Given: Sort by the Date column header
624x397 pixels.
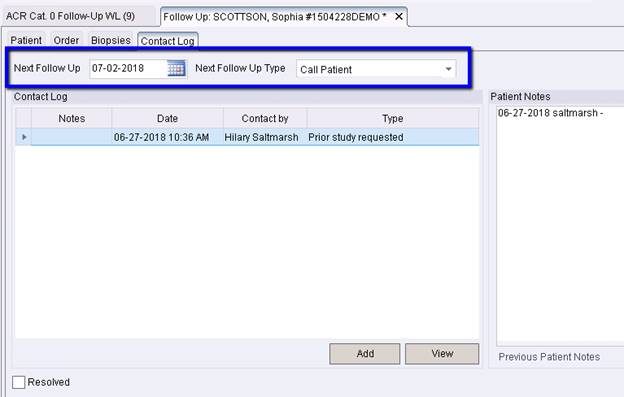Looking at the screenshot, I should click(x=168, y=119).
